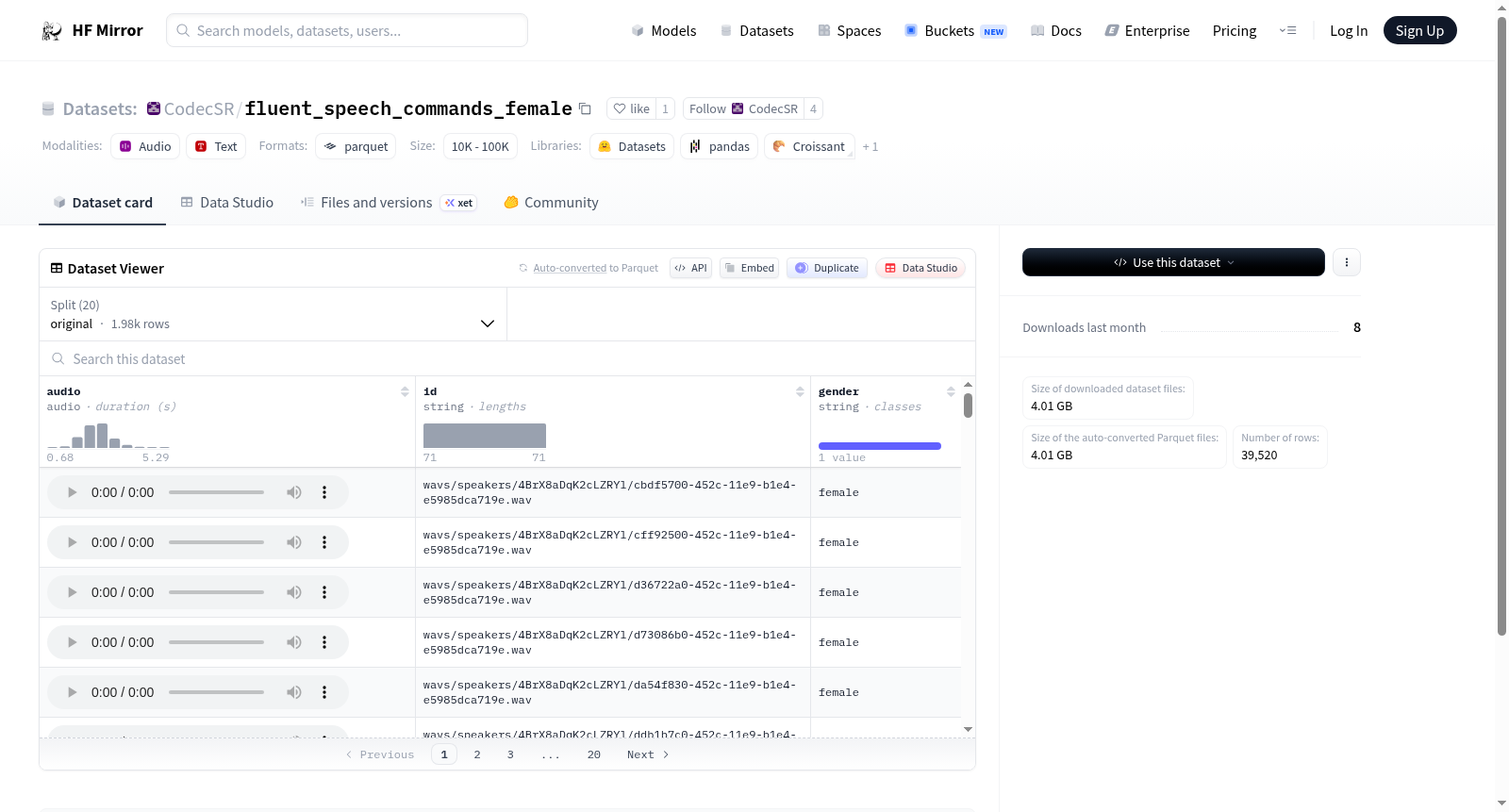This screenshot has width=1509, height=812.
Task: Like this dataset
Action: [631, 108]
